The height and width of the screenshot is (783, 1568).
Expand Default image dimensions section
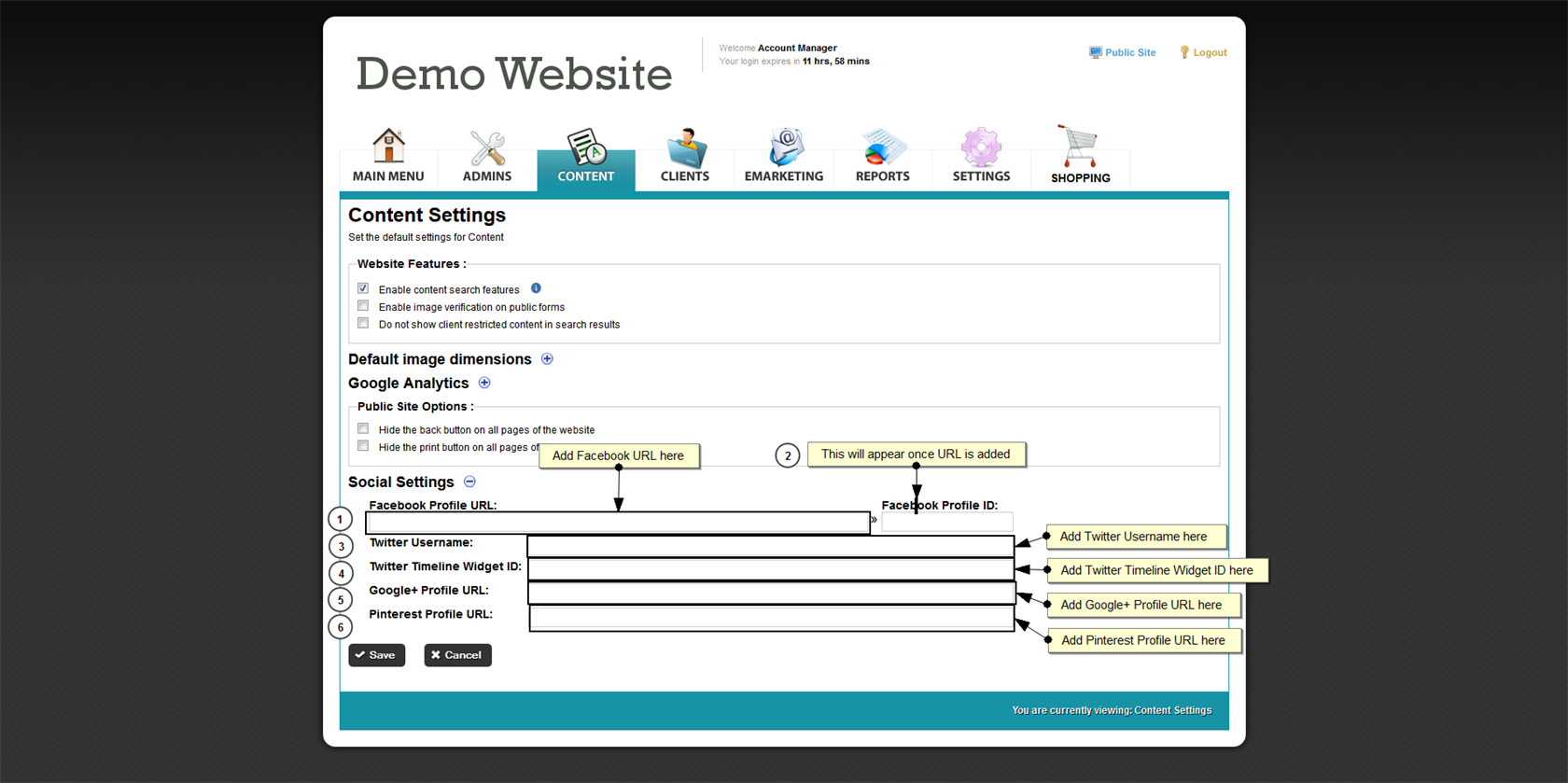click(547, 359)
